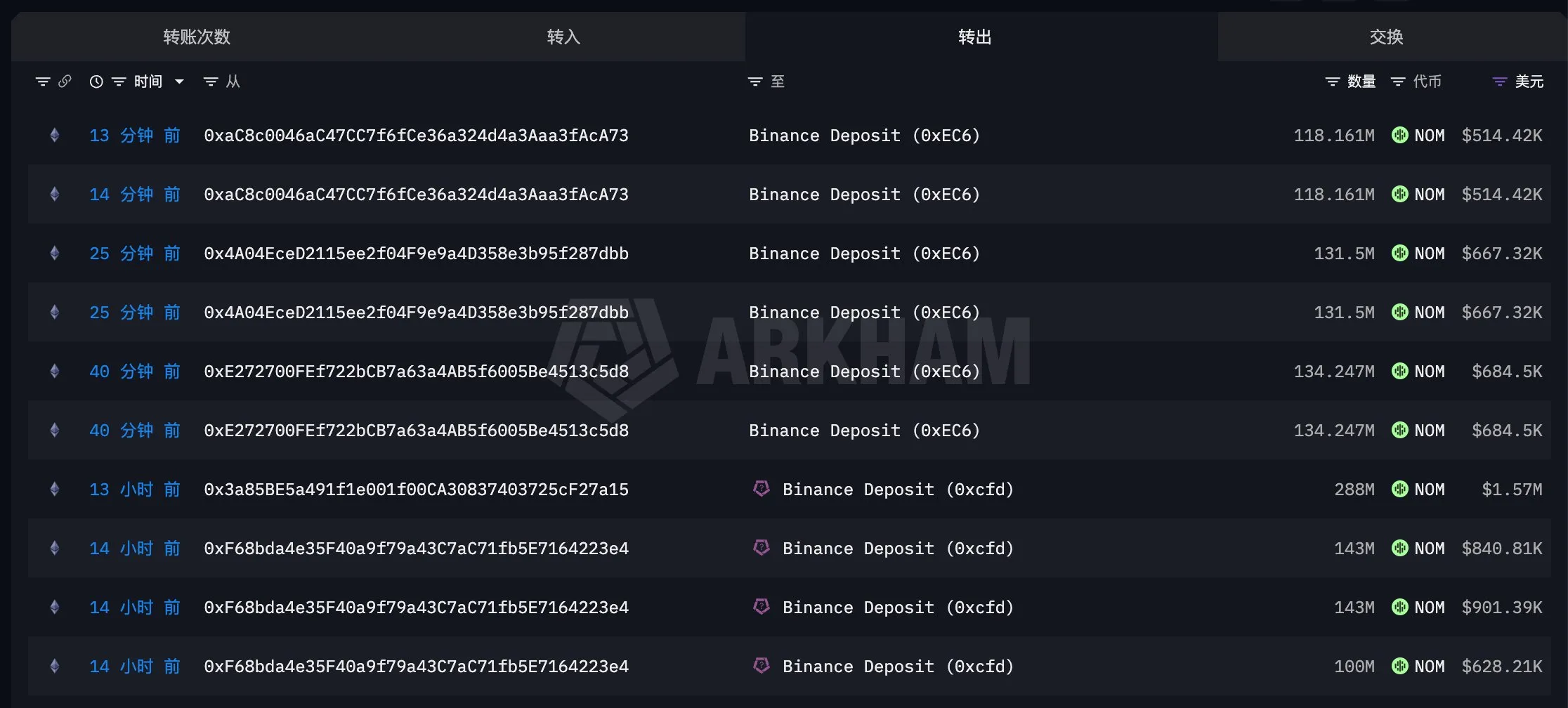Click the filter icon beside 数量
This screenshot has height=708, width=1568.
[x=1332, y=81]
